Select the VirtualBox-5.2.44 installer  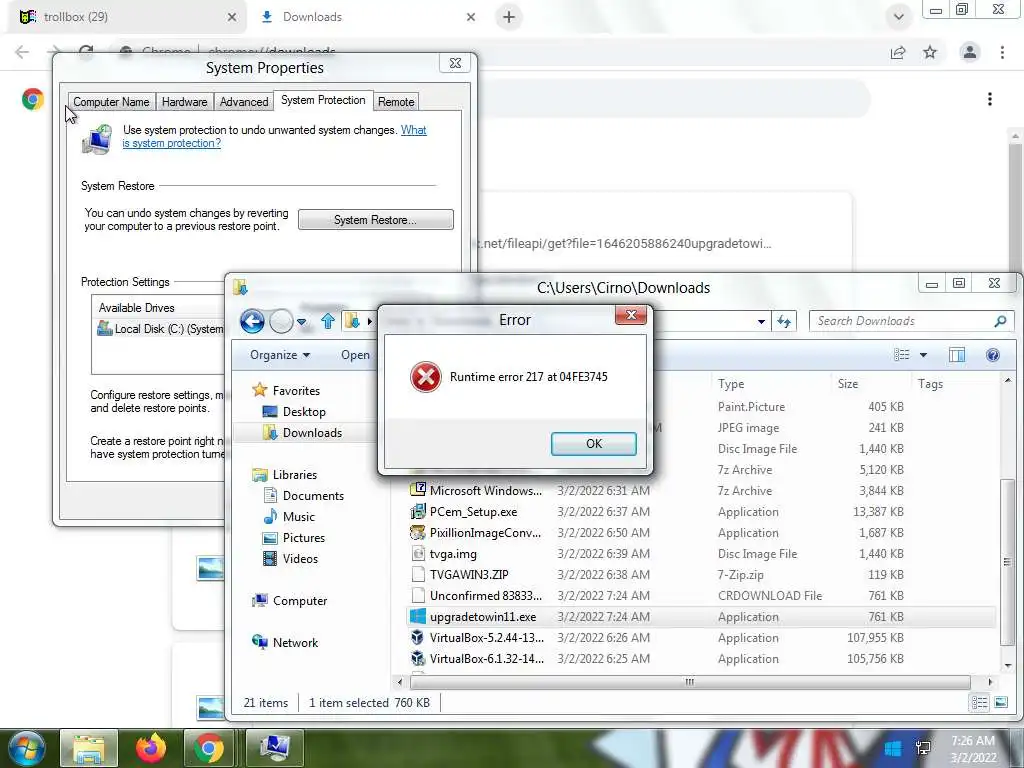point(486,637)
